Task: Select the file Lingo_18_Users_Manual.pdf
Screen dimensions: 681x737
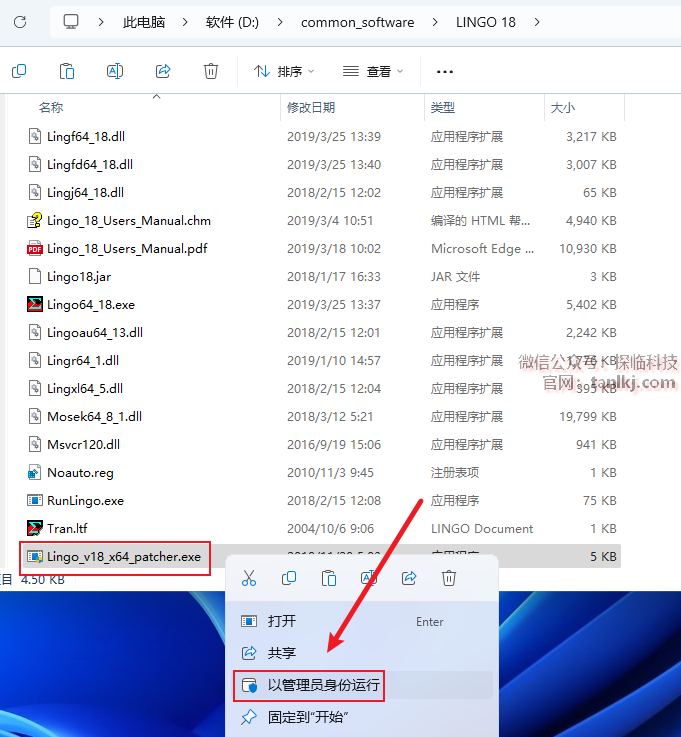Action: click(127, 249)
